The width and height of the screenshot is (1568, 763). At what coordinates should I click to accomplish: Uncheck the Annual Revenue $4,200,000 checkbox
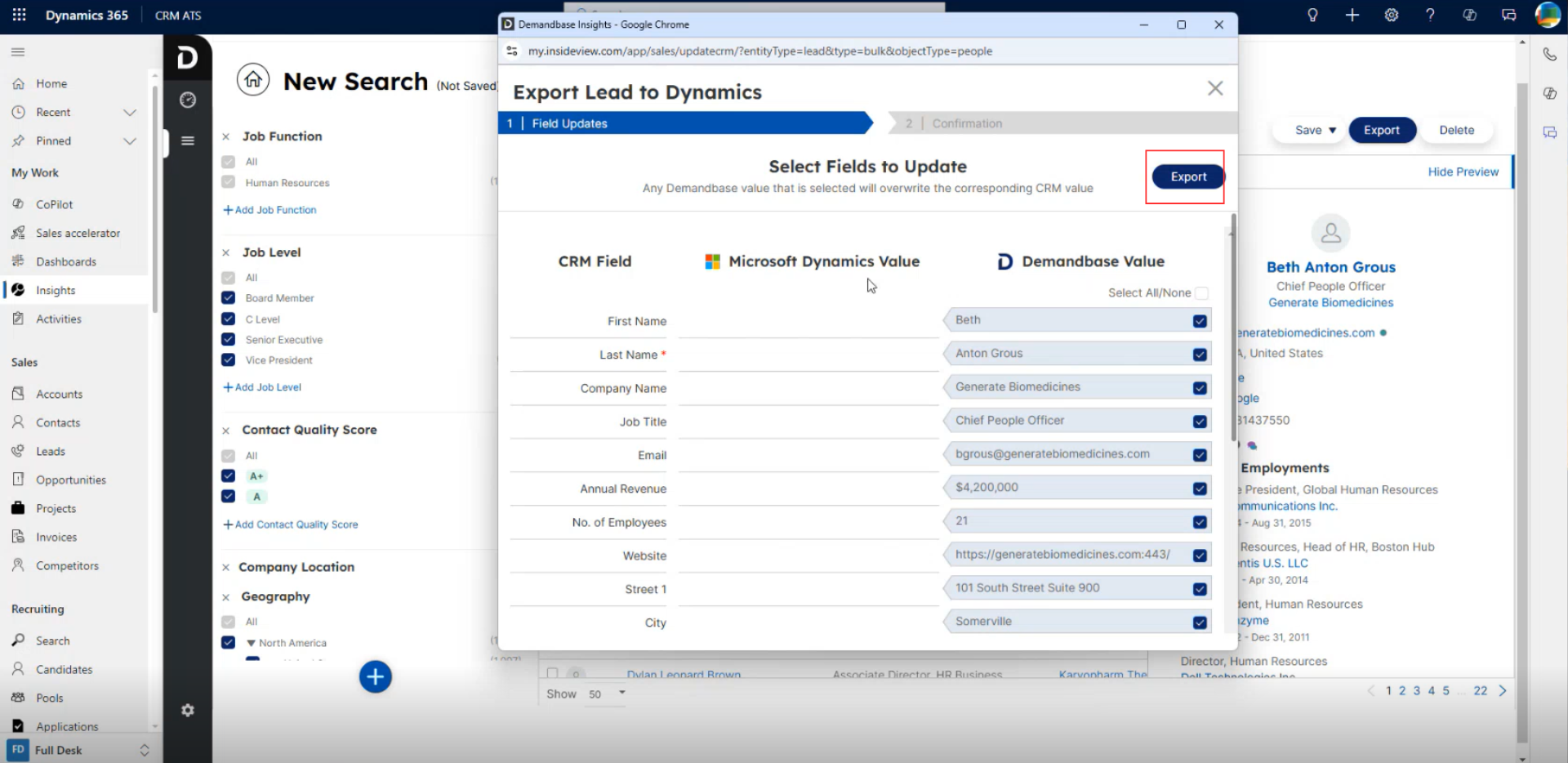(x=1200, y=489)
